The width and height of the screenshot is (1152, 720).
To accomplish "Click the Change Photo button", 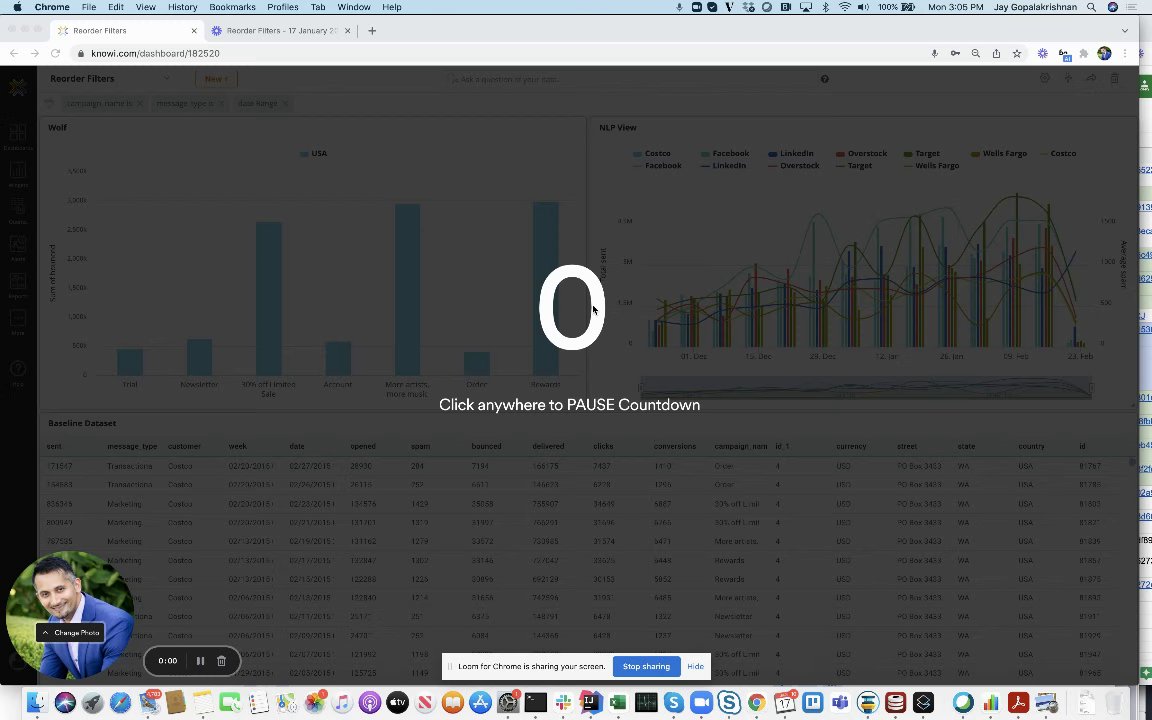I will click(x=71, y=633).
